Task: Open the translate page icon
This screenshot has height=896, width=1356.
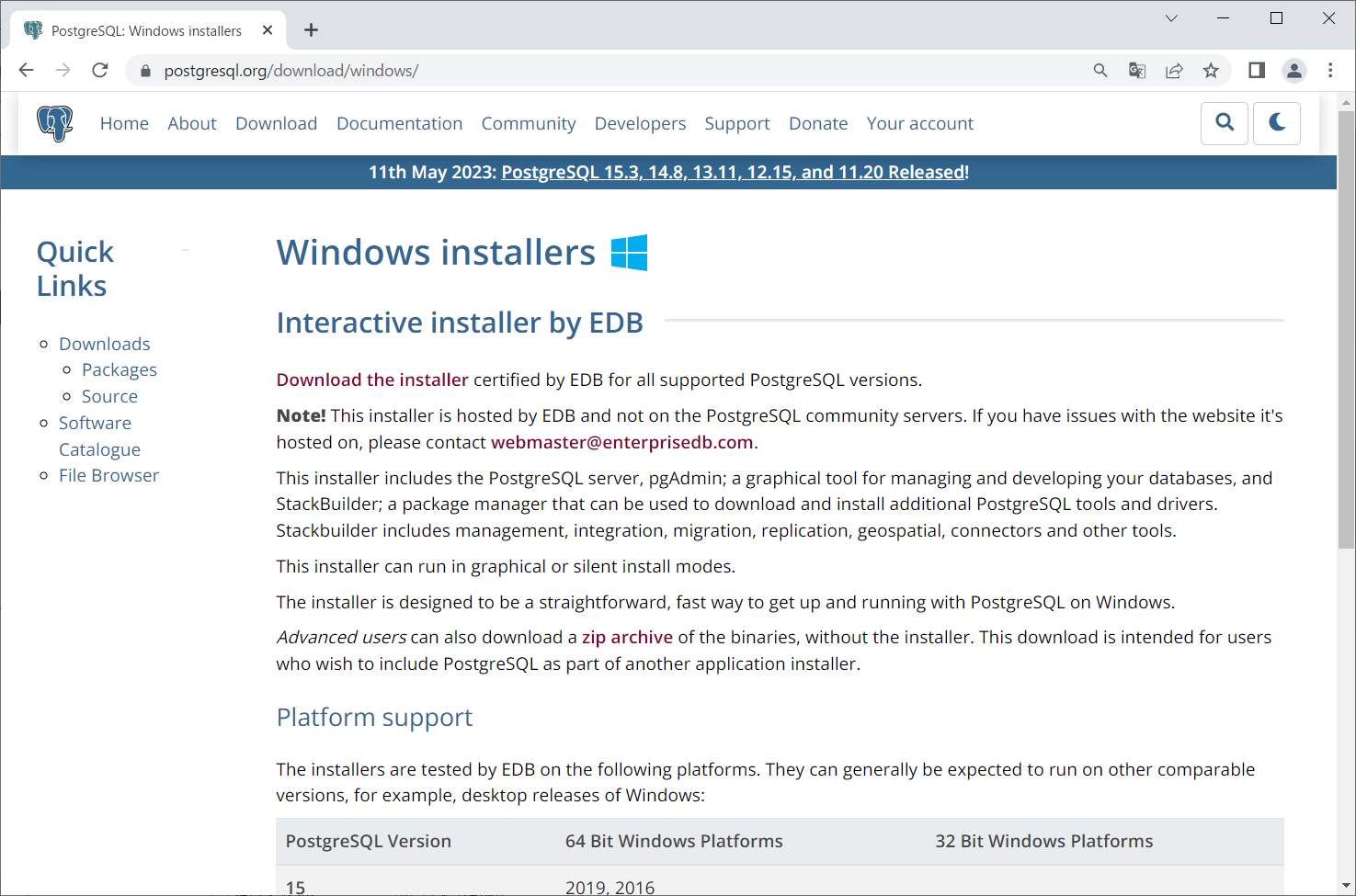Action: (1137, 71)
